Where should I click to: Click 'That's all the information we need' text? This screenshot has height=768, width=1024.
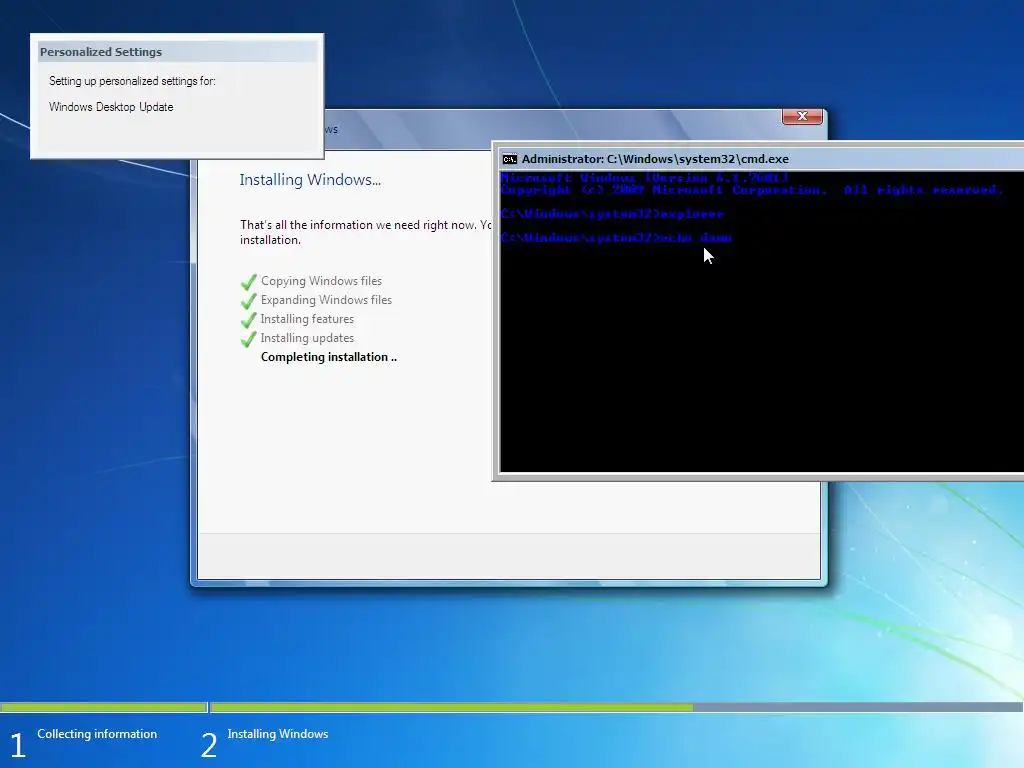pyautogui.click(x=366, y=232)
